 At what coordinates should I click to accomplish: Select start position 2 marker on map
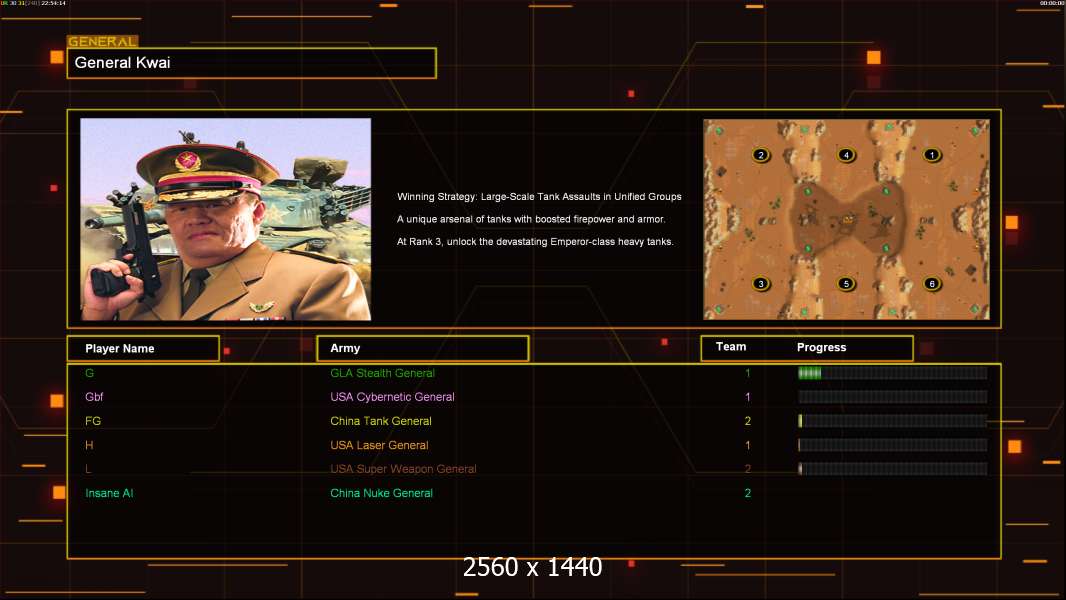(x=761, y=155)
